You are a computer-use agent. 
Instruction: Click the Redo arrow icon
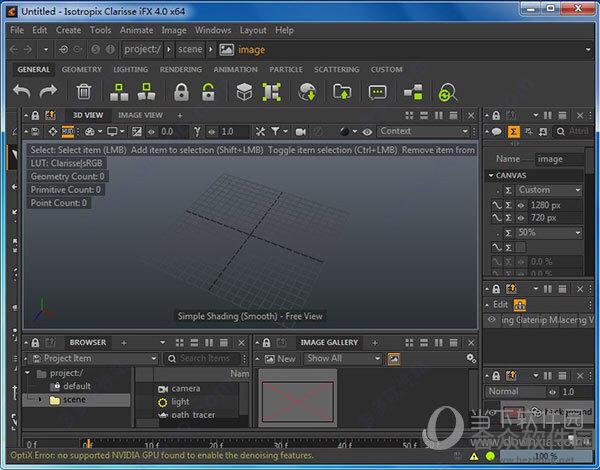point(48,92)
